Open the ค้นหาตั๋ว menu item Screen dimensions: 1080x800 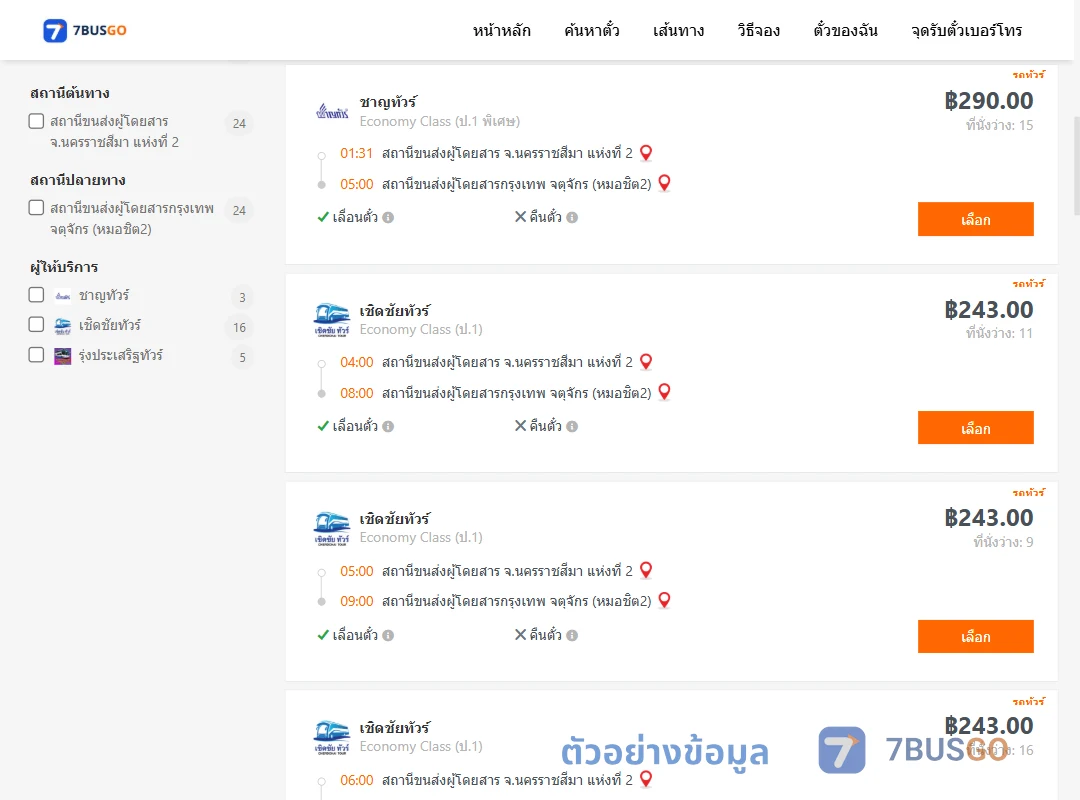coord(592,30)
